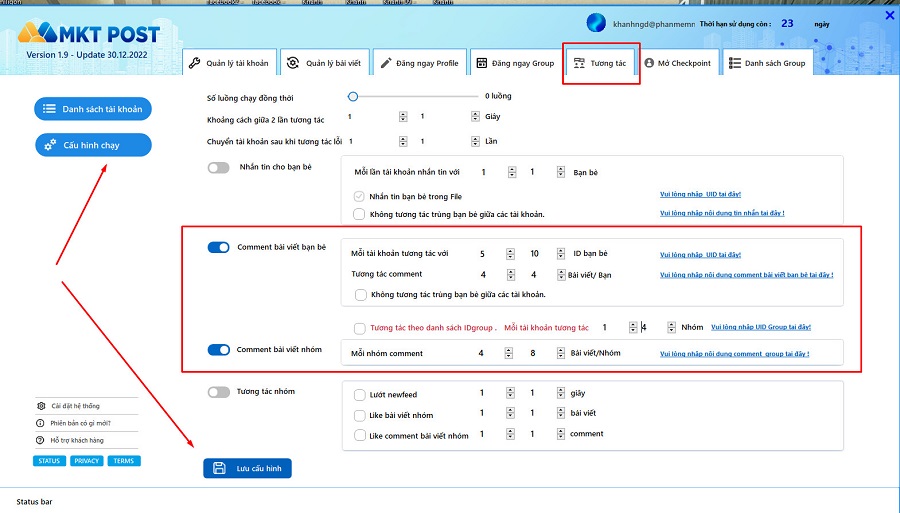Check Like comment bài viết nhóm option
This screenshot has height=513, width=900.
point(359,436)
